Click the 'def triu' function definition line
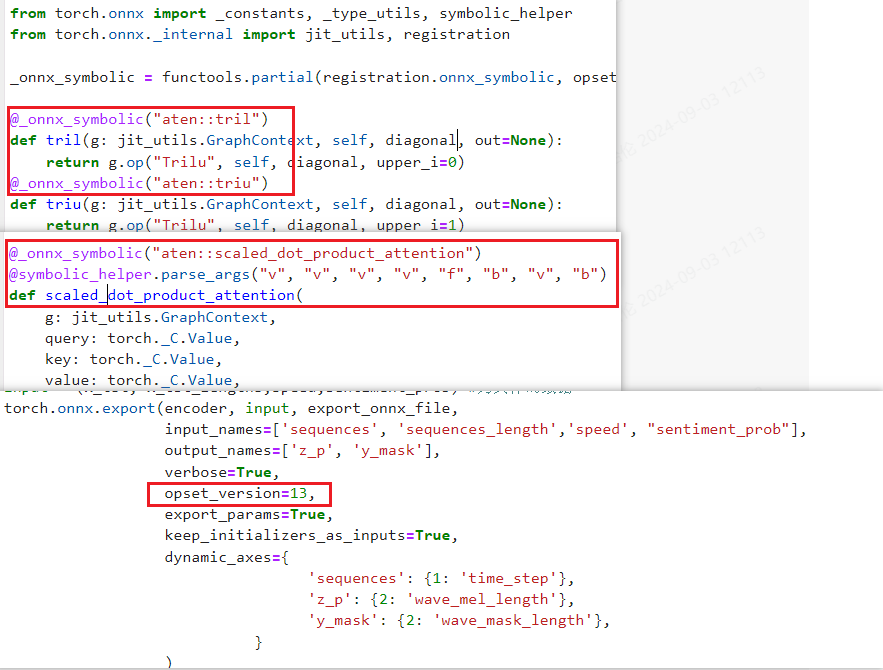 286,204
